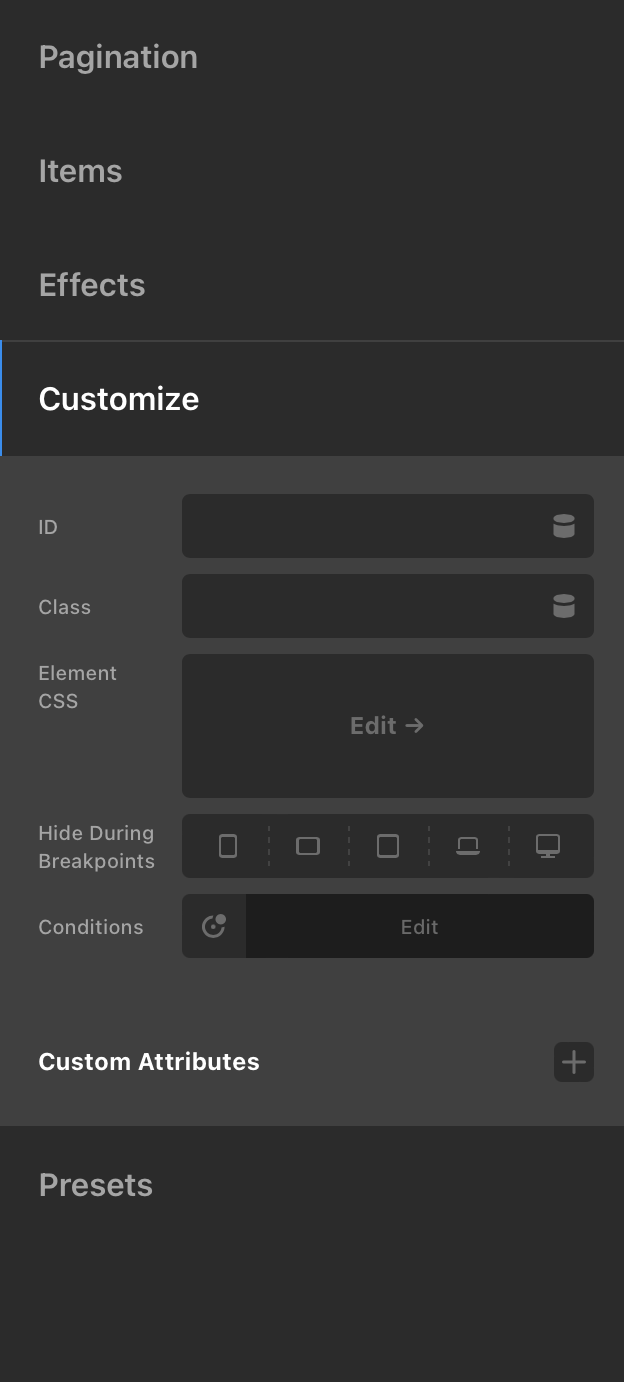Open dynamic content for the ID field
The height and width of the screenshot is (1382, 624).
pyautogui.click(x=564, y=526)
